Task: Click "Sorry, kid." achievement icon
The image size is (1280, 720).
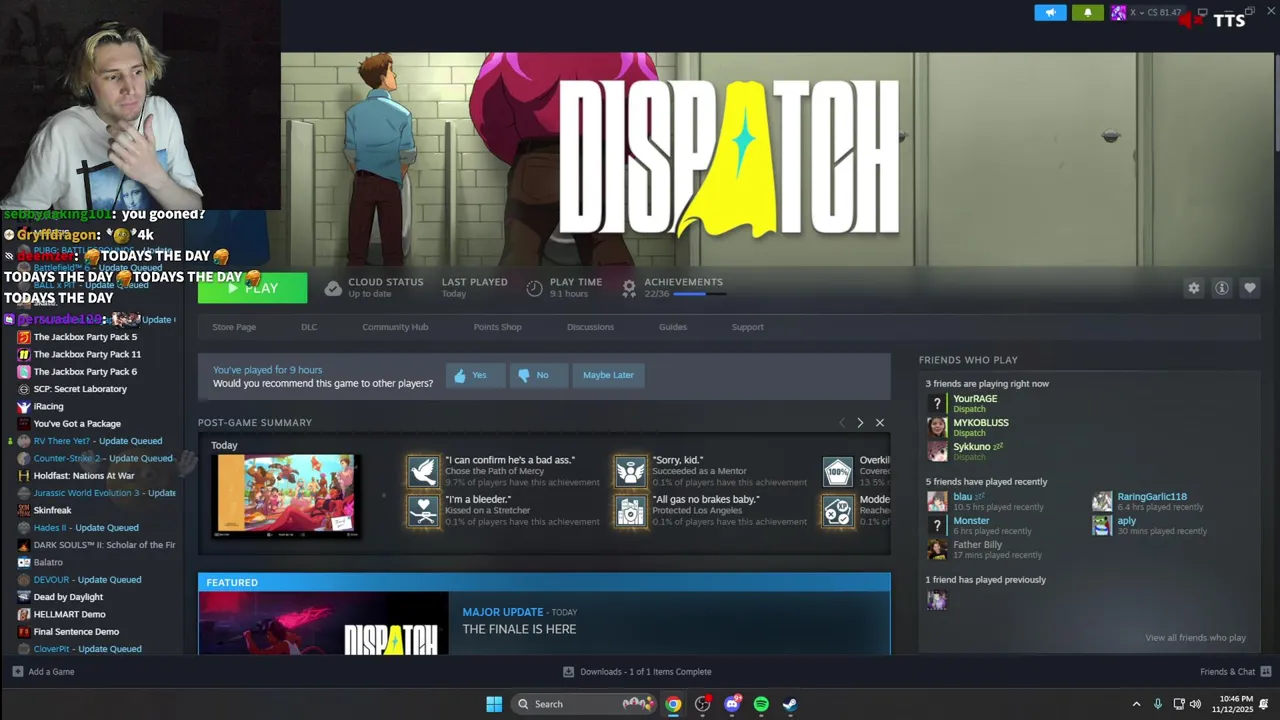Action: click(x=631, y=472)
